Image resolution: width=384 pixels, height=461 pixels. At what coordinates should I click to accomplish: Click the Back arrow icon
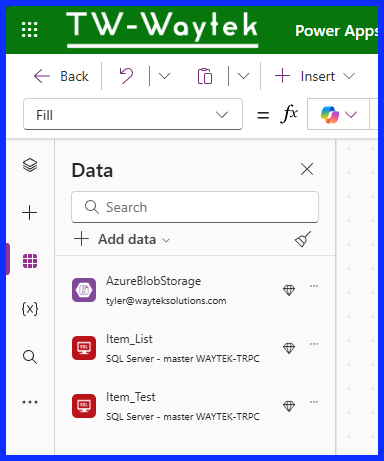tap(42, 76)
